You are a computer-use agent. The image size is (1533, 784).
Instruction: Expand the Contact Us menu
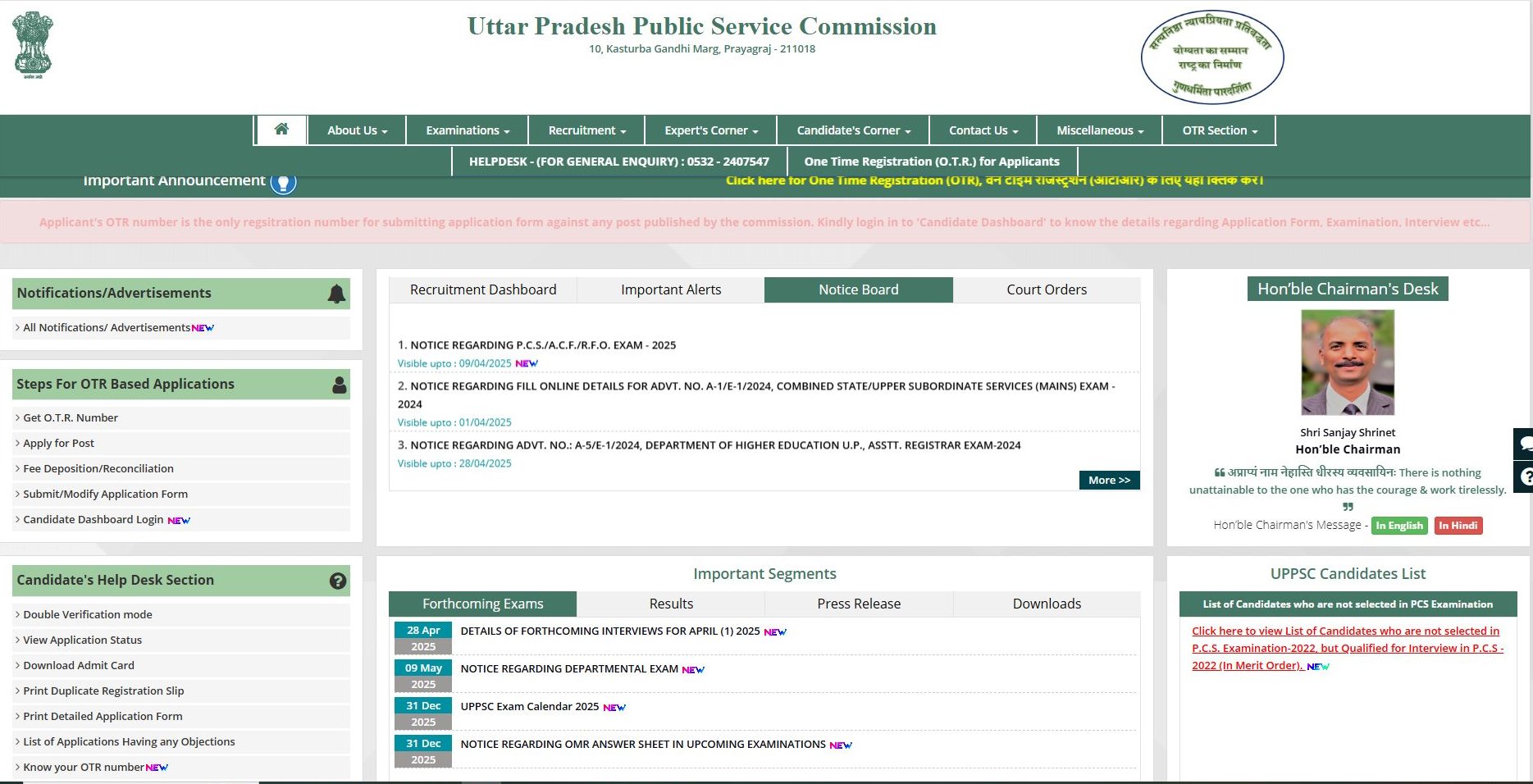click(983, 130)
